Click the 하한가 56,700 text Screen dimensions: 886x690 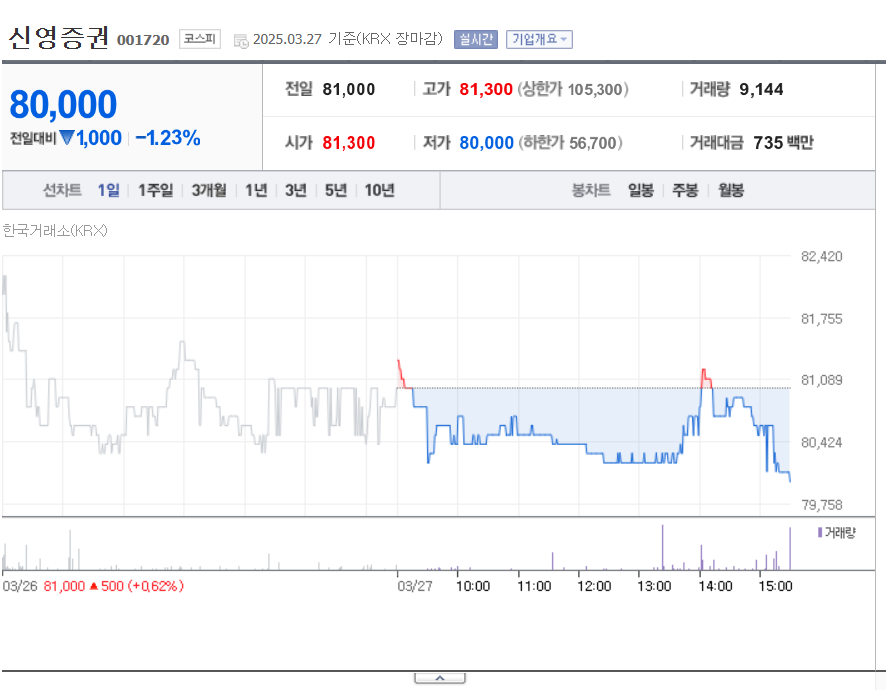tap(571, 142)
